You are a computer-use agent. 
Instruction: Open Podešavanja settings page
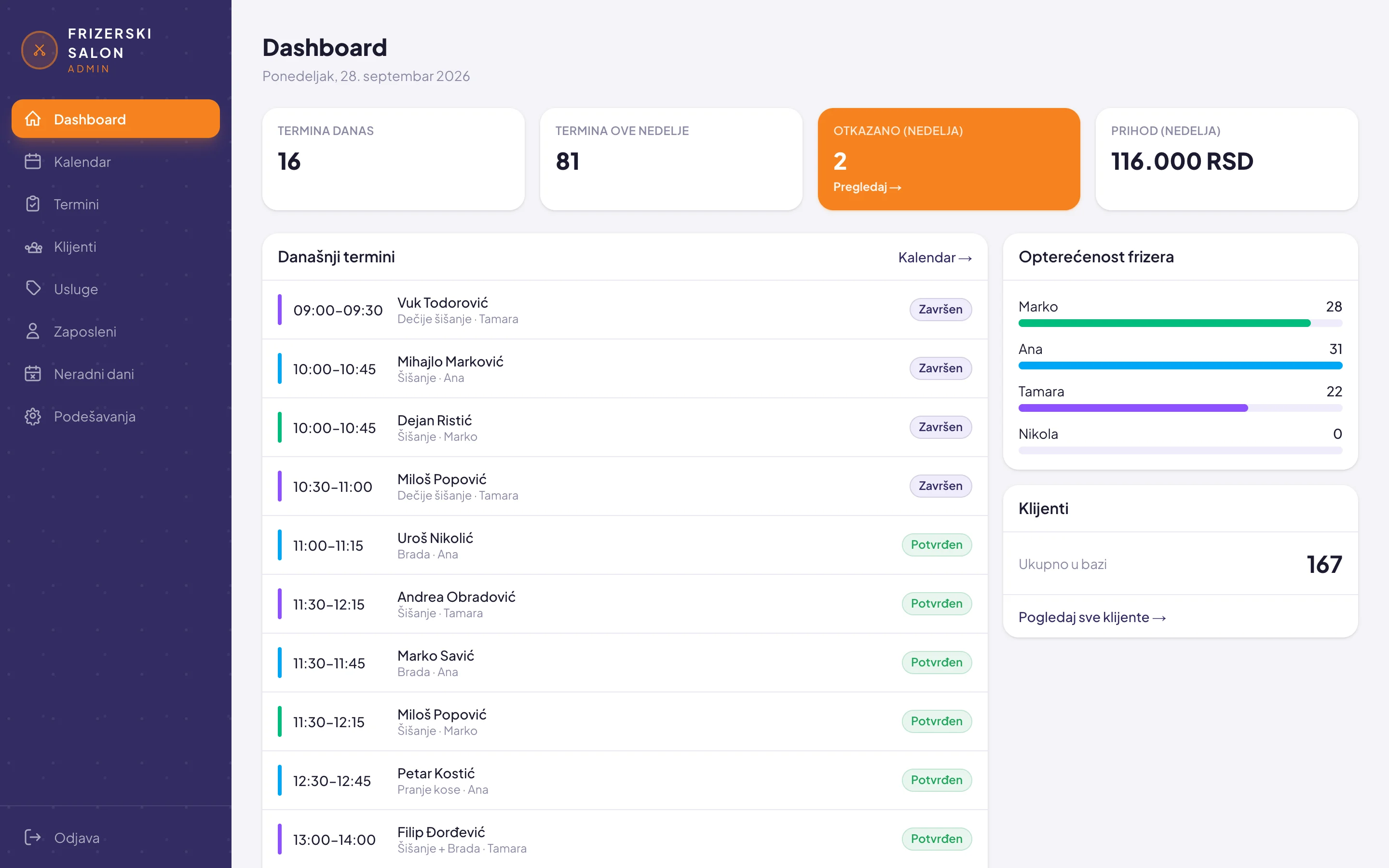115,416
